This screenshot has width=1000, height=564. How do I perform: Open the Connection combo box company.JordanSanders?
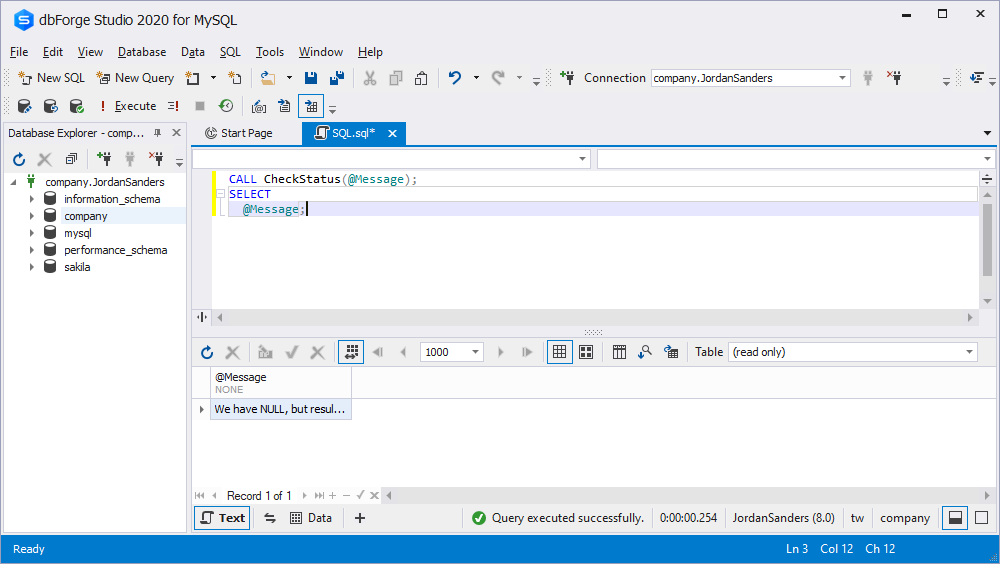751,78
